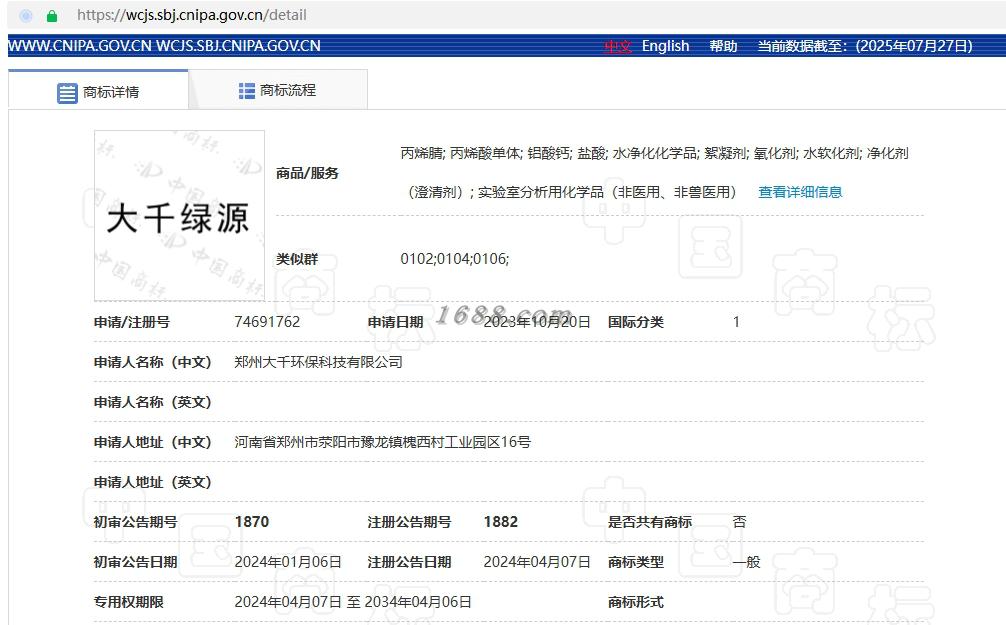
Task: Click registration number 74691762
Action: tap(267, 321)
